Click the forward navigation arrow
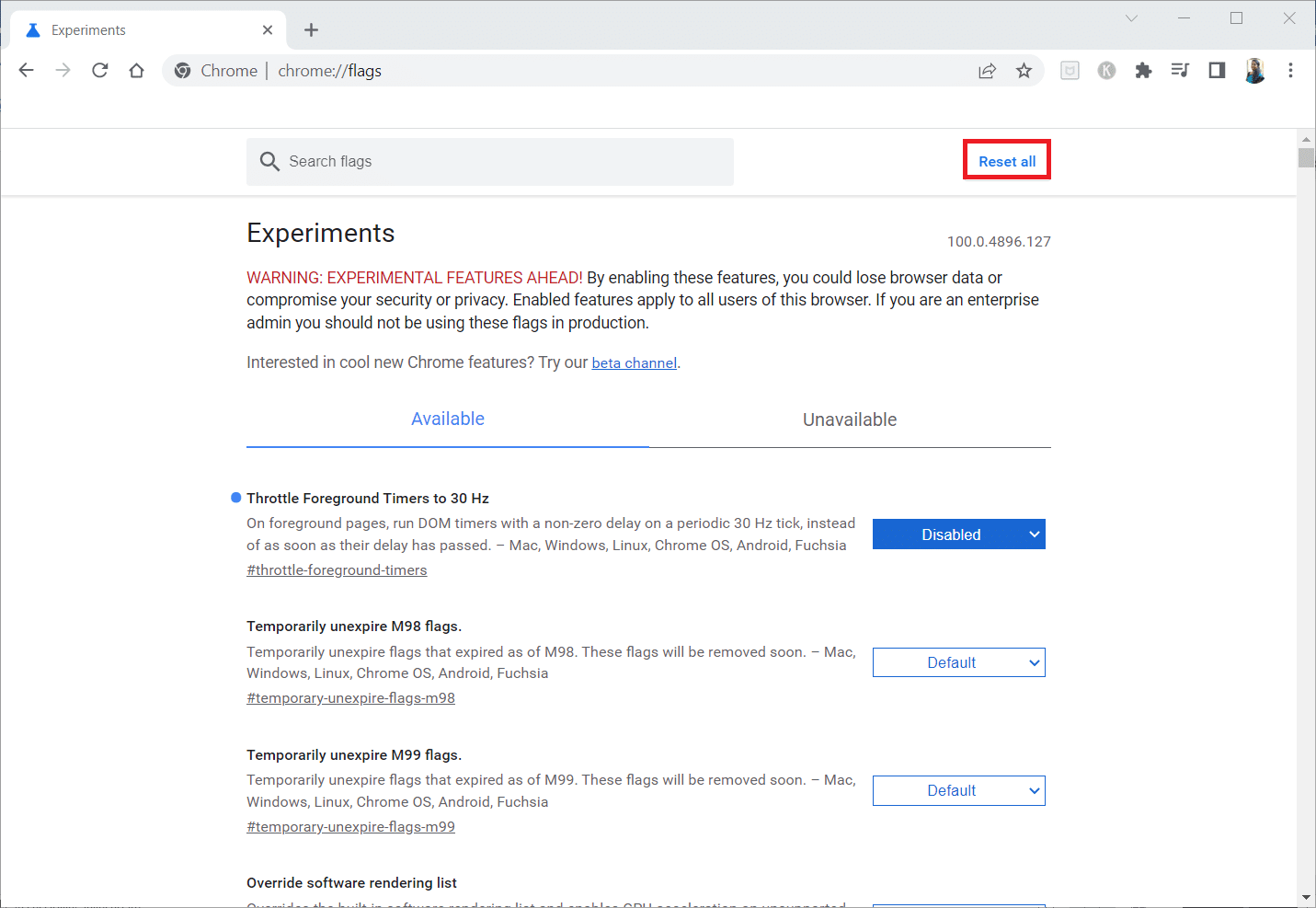Screen dimensions: 1316x908 coord(63,71)
